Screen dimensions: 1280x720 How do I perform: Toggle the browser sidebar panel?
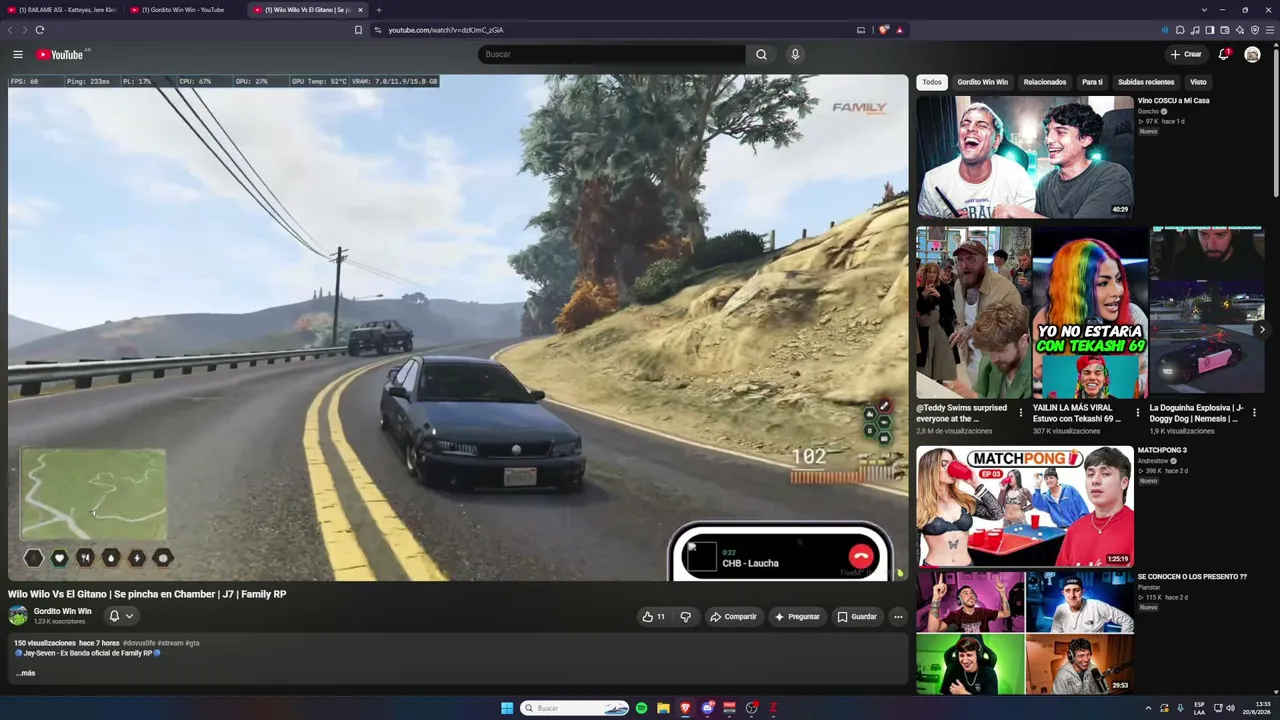1210,30
